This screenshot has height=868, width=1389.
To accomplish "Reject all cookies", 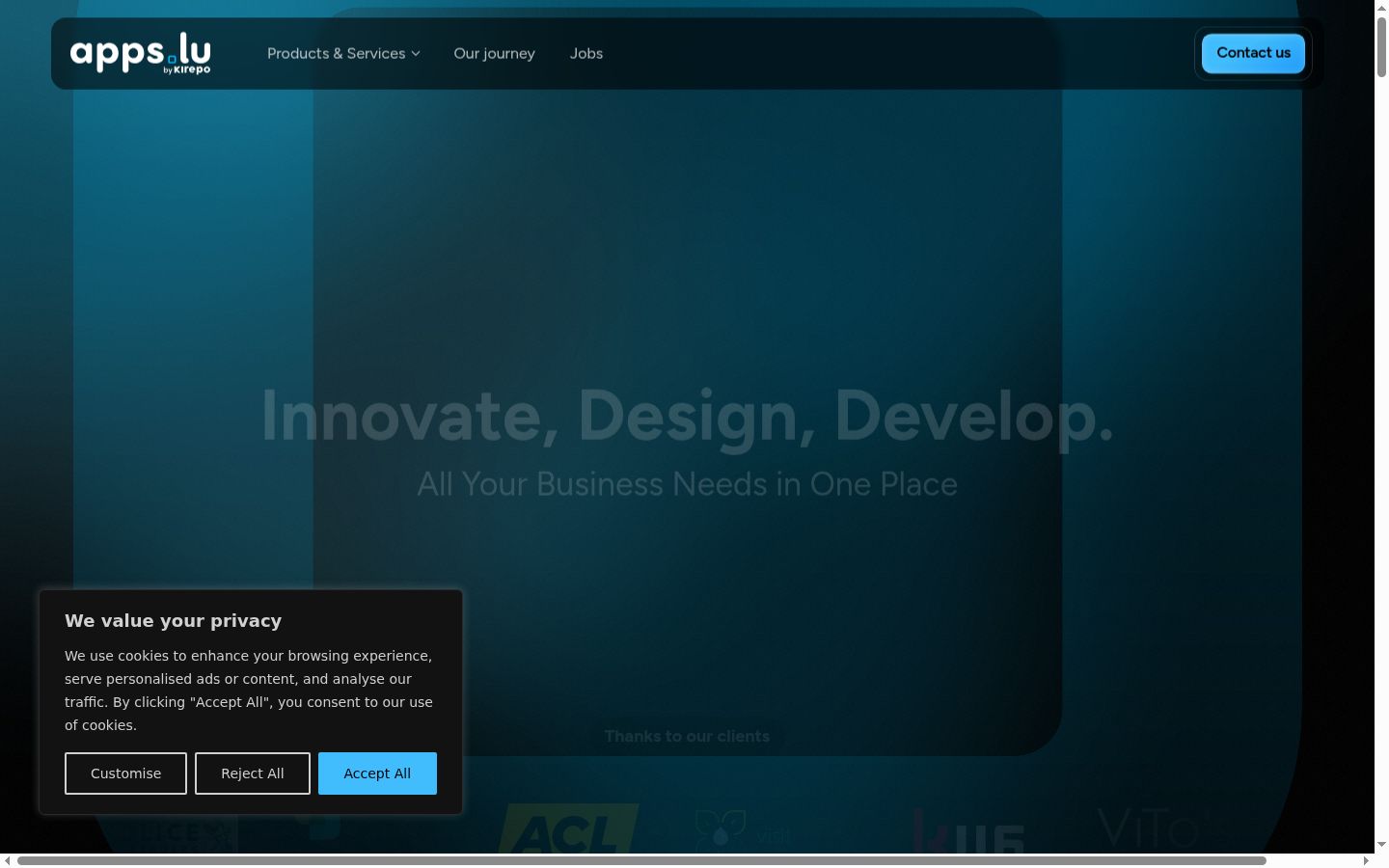I will [x=253, y=773].
